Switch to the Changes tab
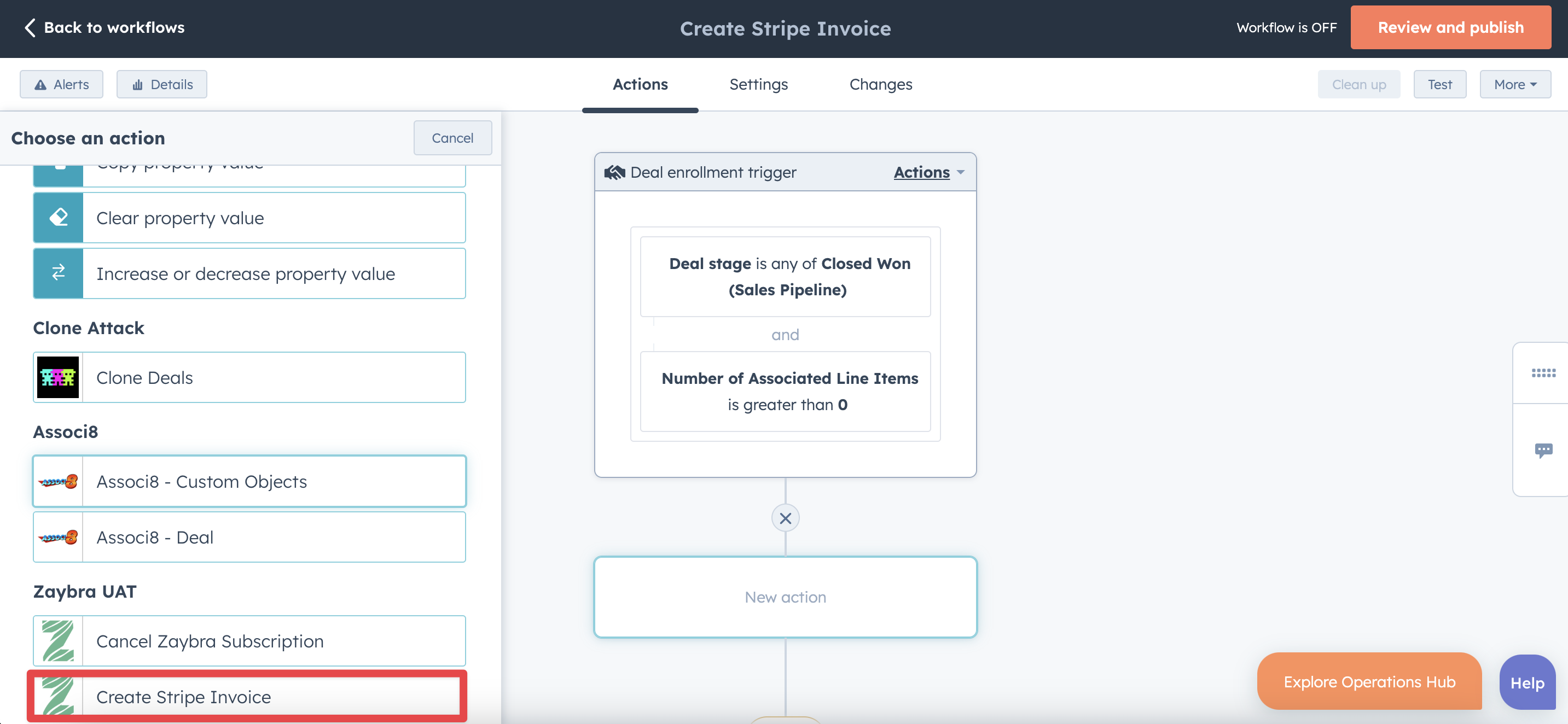The image size is (1568, 724). coord(880,85)
